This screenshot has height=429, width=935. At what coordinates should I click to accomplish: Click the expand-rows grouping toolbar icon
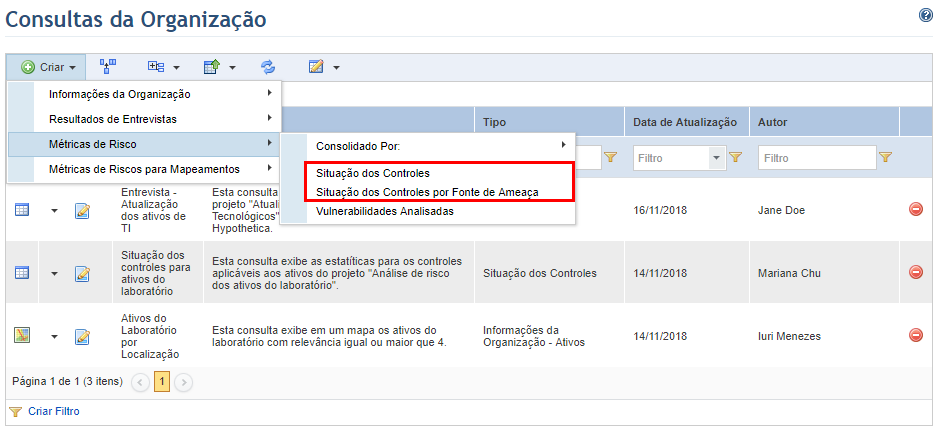pos(156,67)
